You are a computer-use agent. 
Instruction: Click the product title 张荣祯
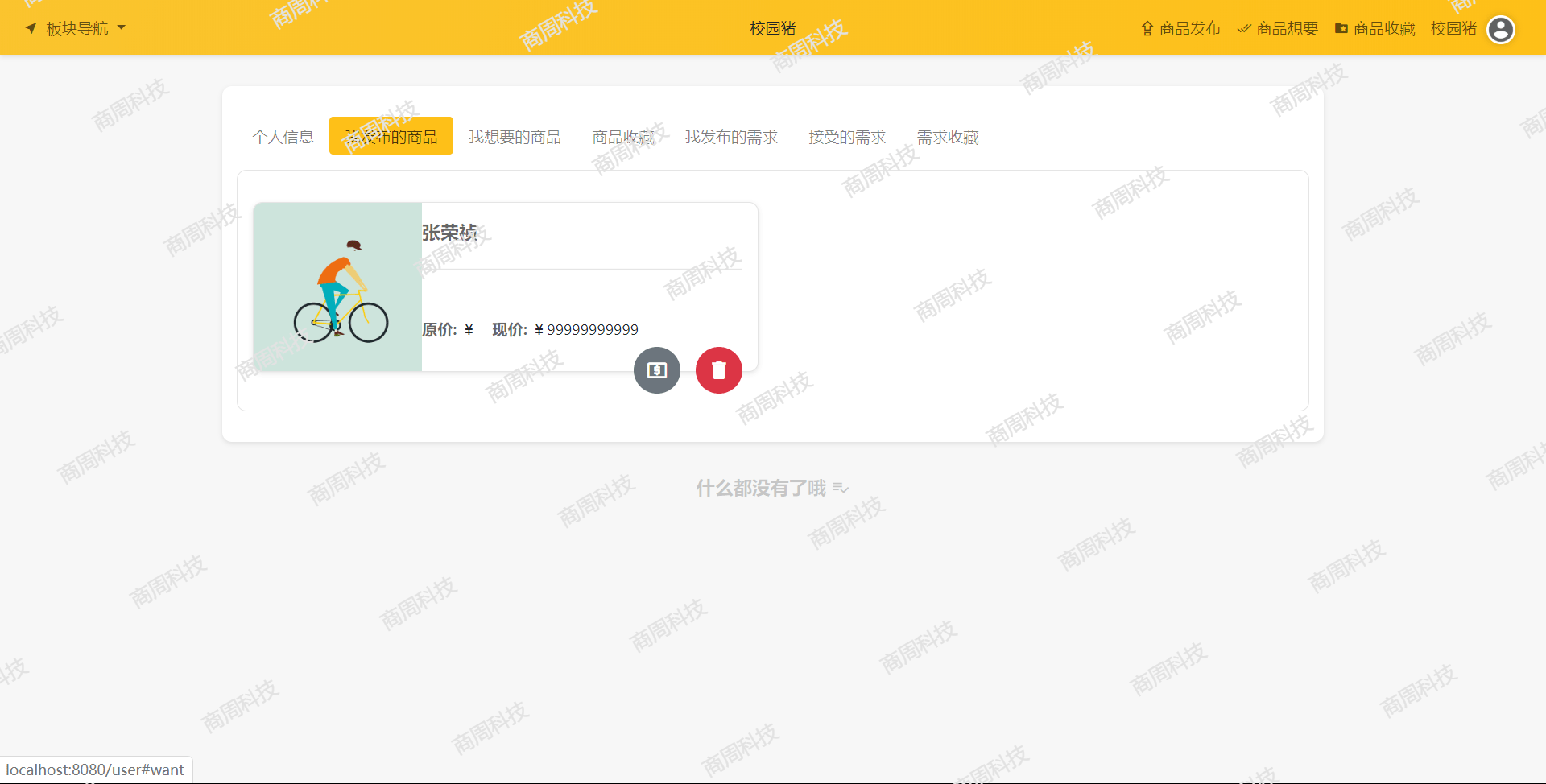[x=449, y=233]
